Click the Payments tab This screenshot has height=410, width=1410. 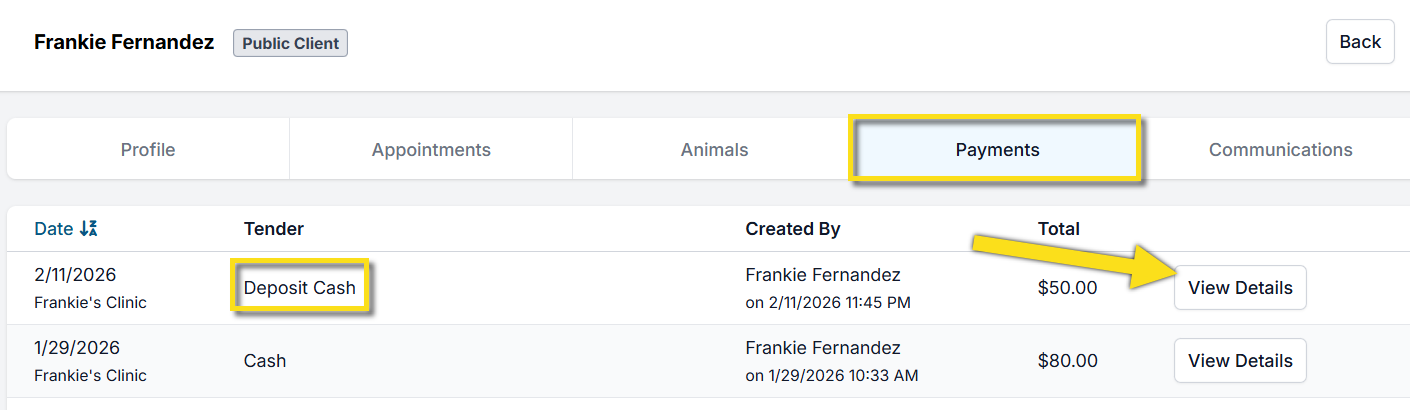997,150
